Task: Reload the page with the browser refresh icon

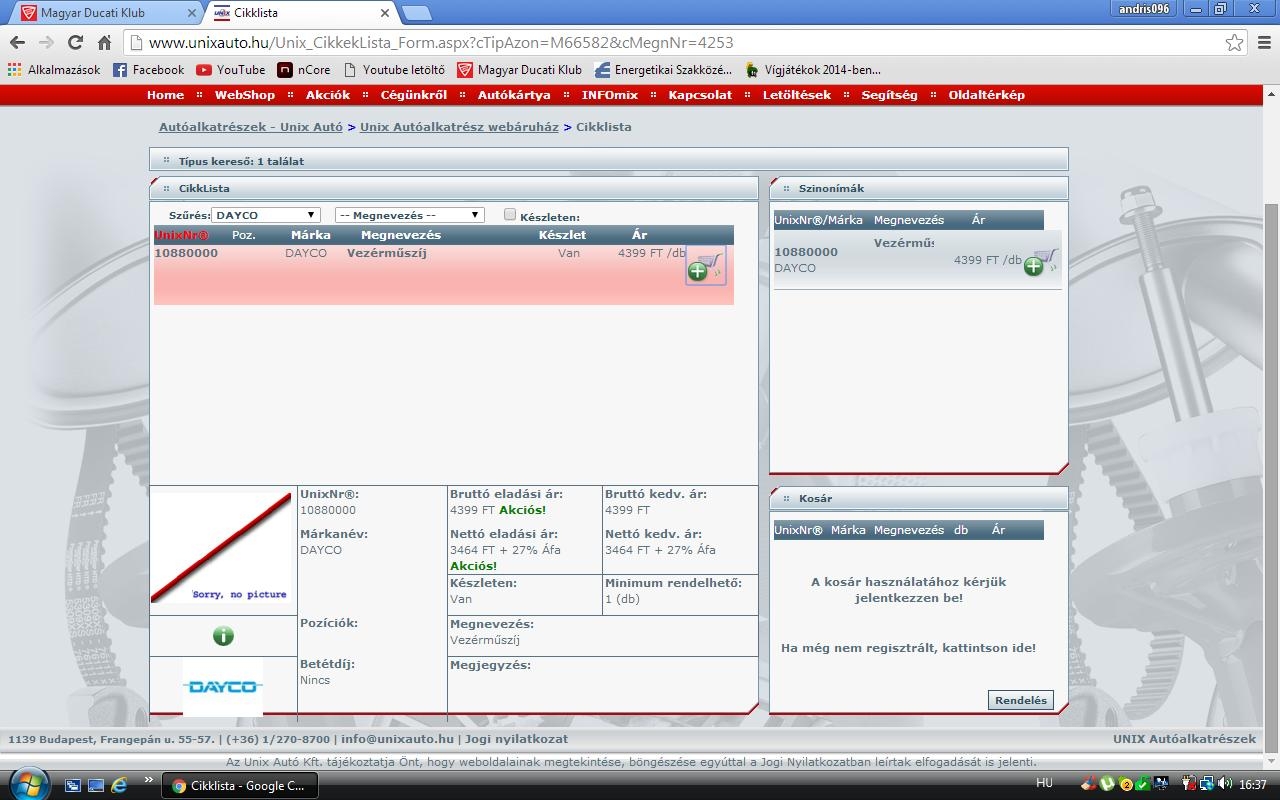Action: [75, 42]
